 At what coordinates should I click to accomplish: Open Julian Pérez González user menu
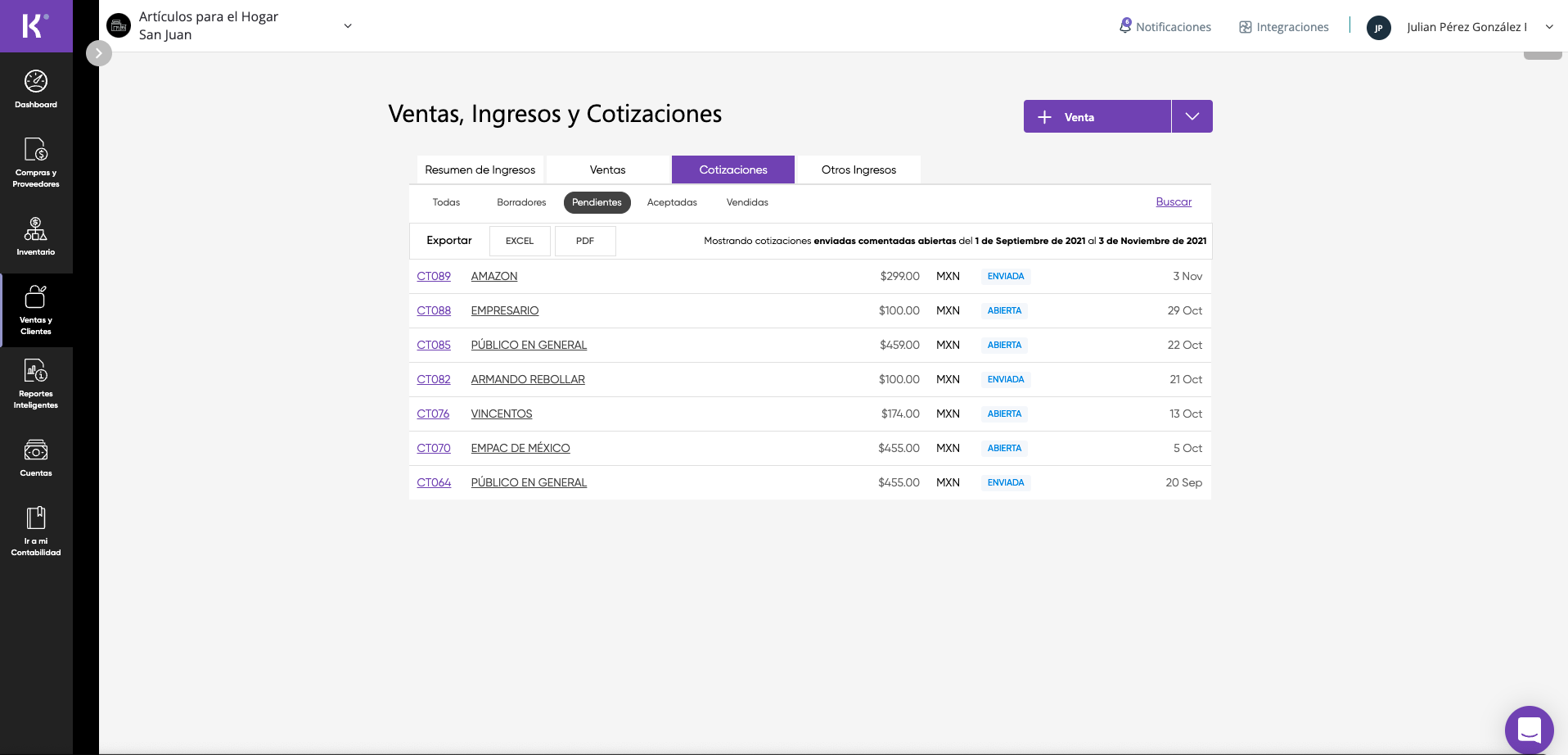[1461, 27]
